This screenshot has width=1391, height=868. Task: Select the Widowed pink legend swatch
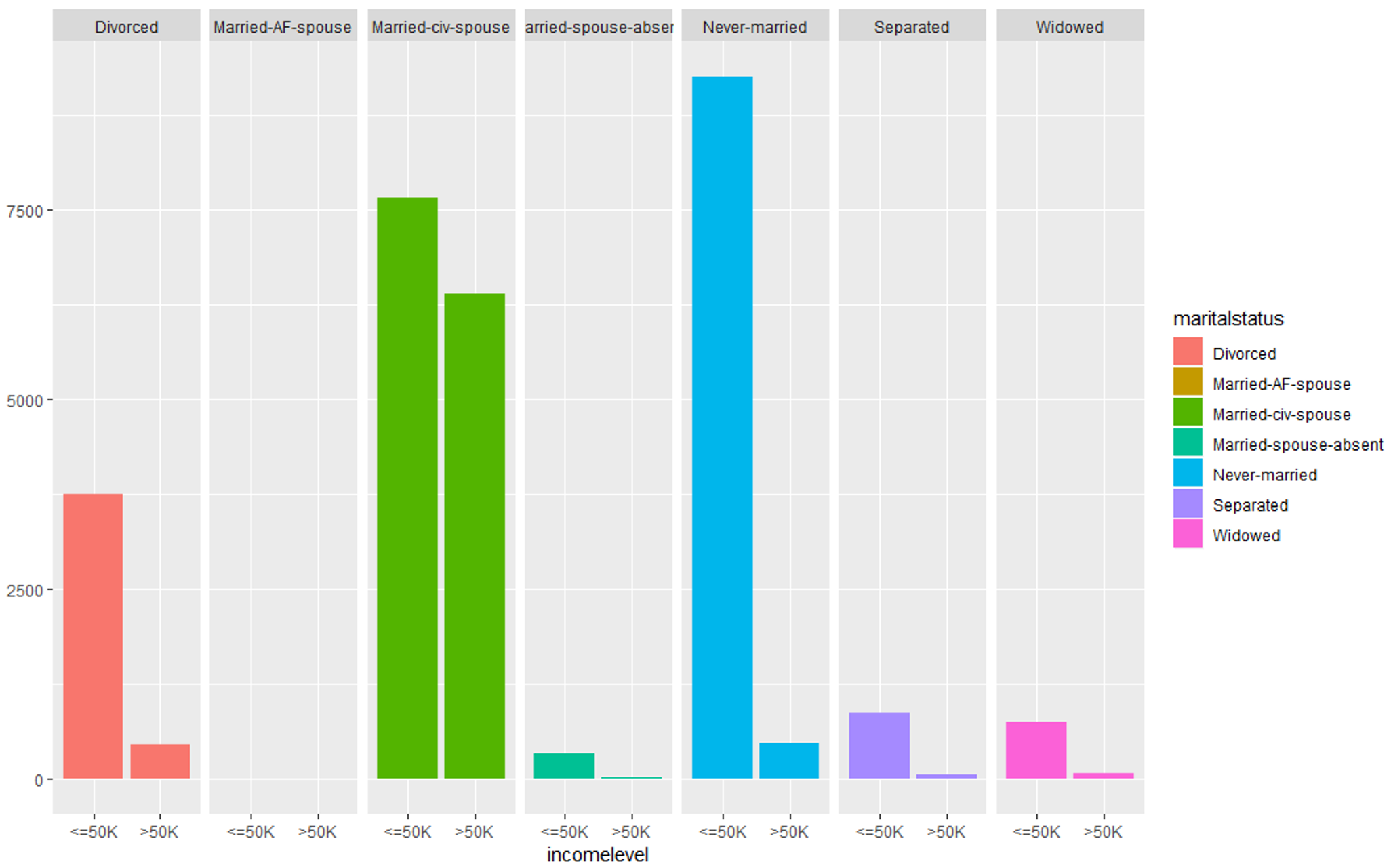[x=1191, y=534]
